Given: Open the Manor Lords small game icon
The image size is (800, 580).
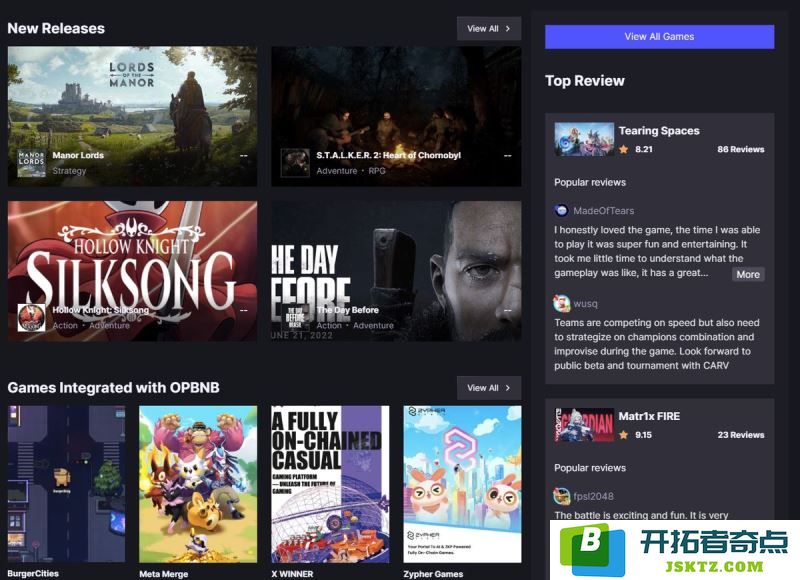Looking at the screenshot, I should pos(32,163).
